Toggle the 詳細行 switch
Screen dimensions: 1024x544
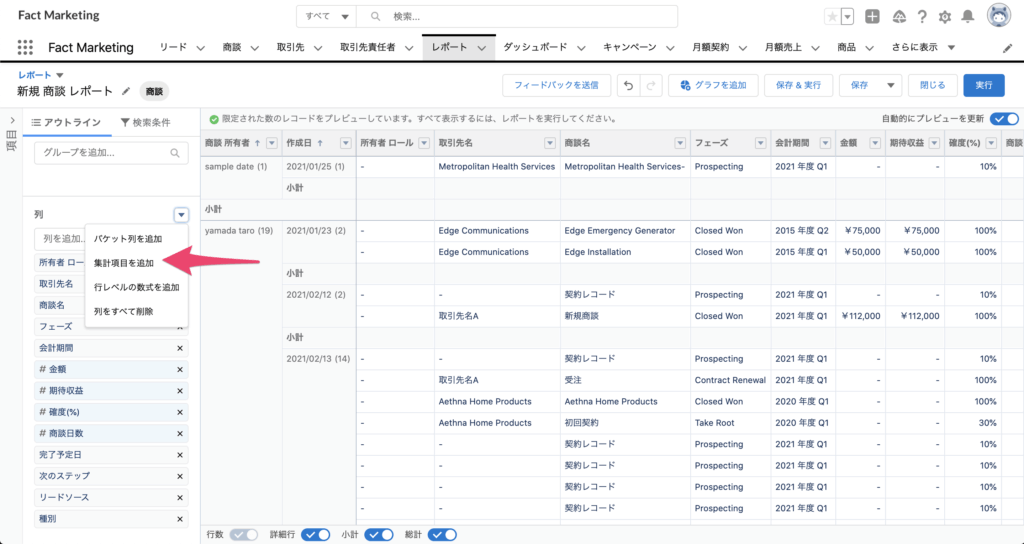[x=315, y=534]
